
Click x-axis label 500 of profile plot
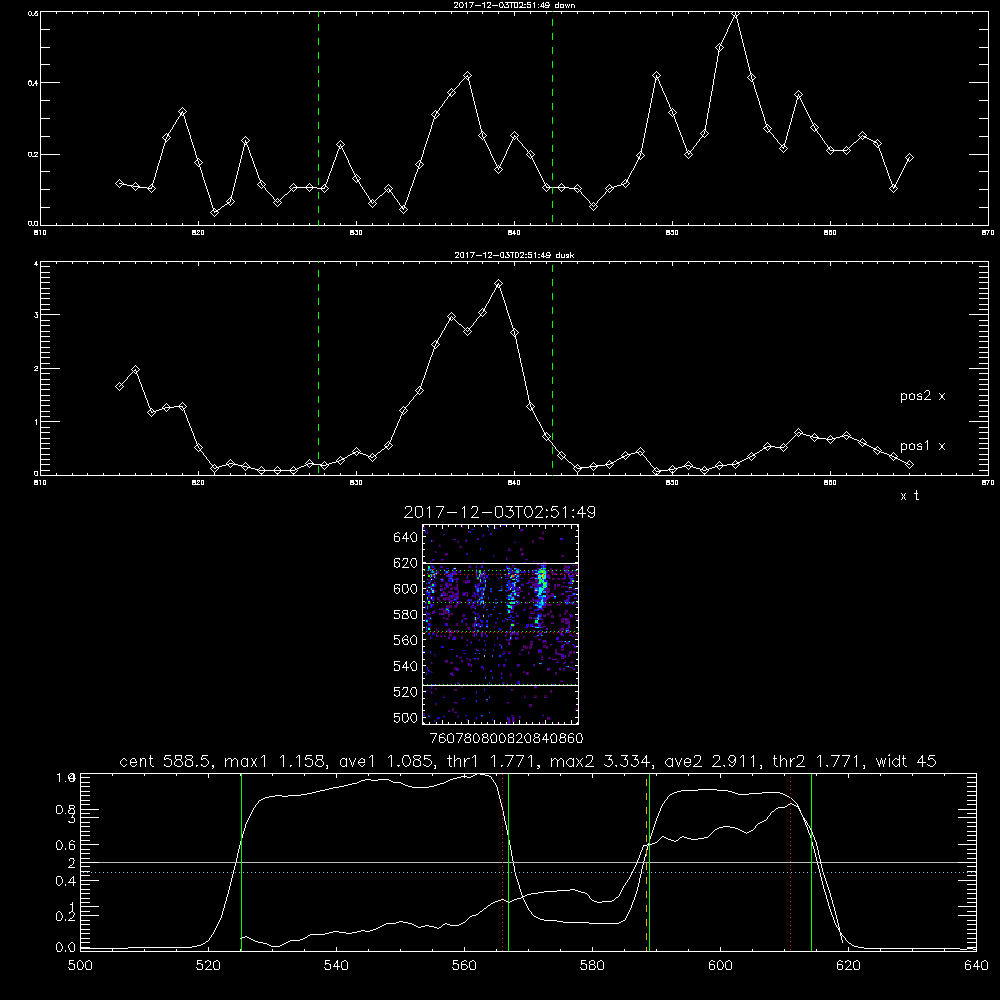tap(80, 966)
